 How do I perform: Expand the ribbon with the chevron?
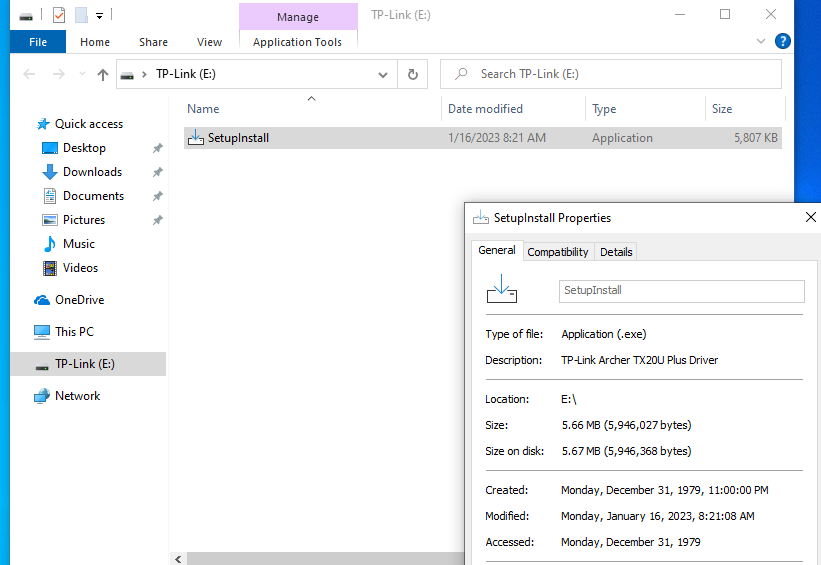coord(761,41)
